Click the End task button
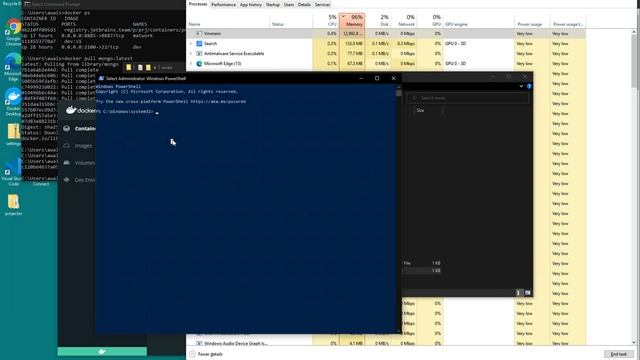The height and width of the screenshot is (360, 640). pos(619,354)
